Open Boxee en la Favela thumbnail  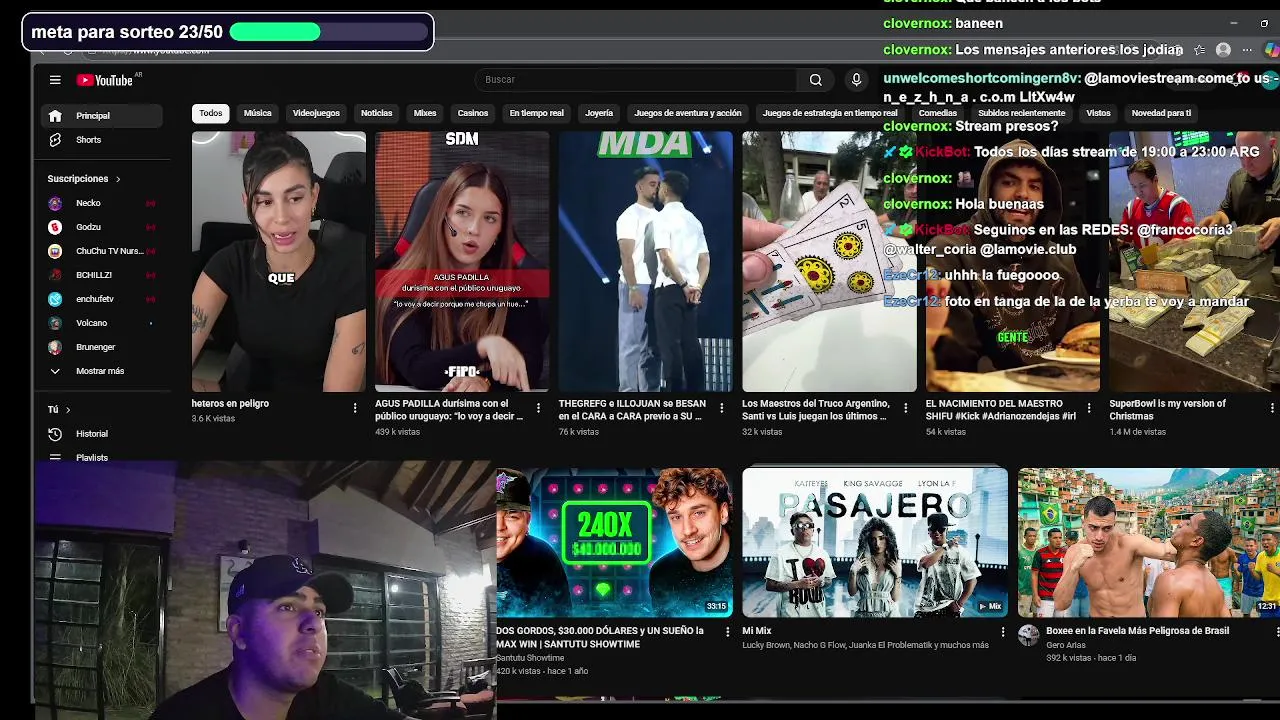pos(1149,542)
